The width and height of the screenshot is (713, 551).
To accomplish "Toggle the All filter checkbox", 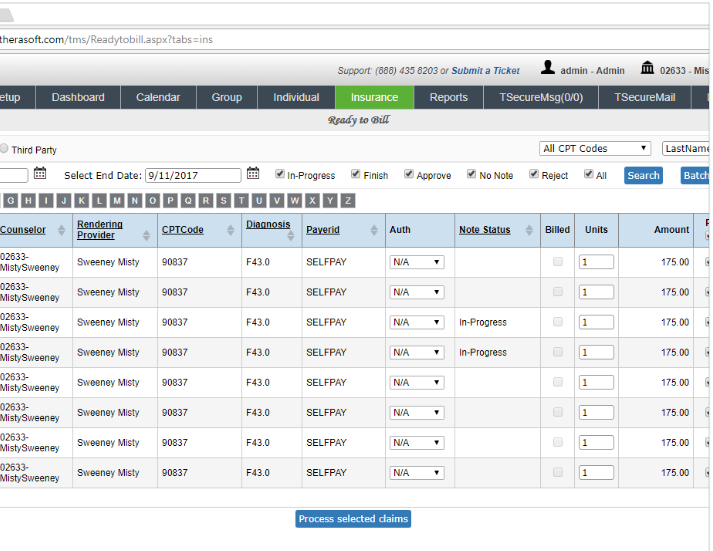I will (588, 174).
